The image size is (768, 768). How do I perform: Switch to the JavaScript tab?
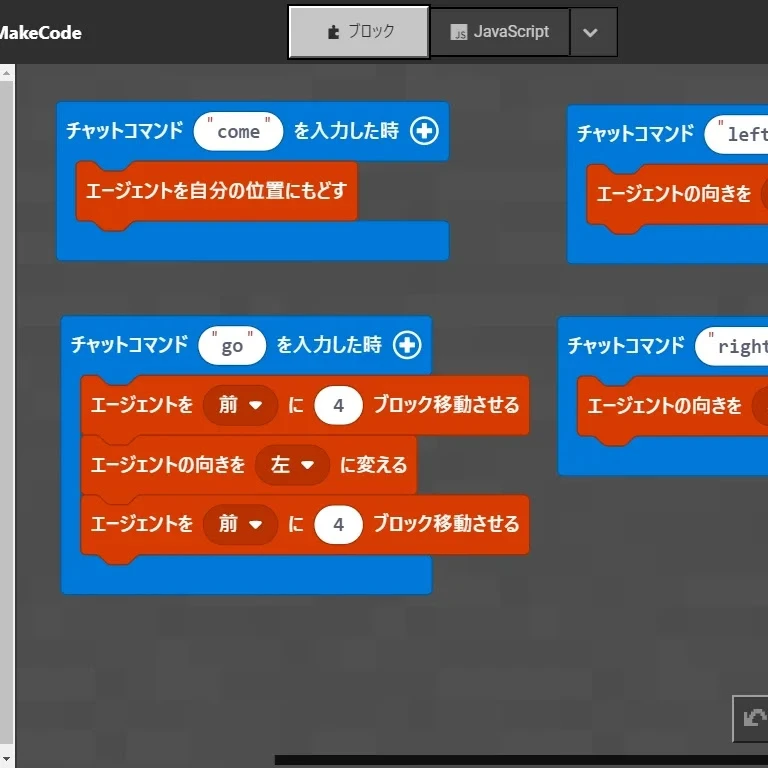pos(500,32)
